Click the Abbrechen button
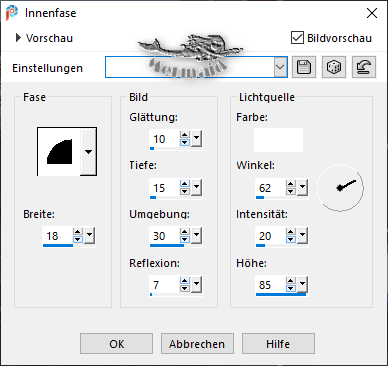 coord(197,344)
